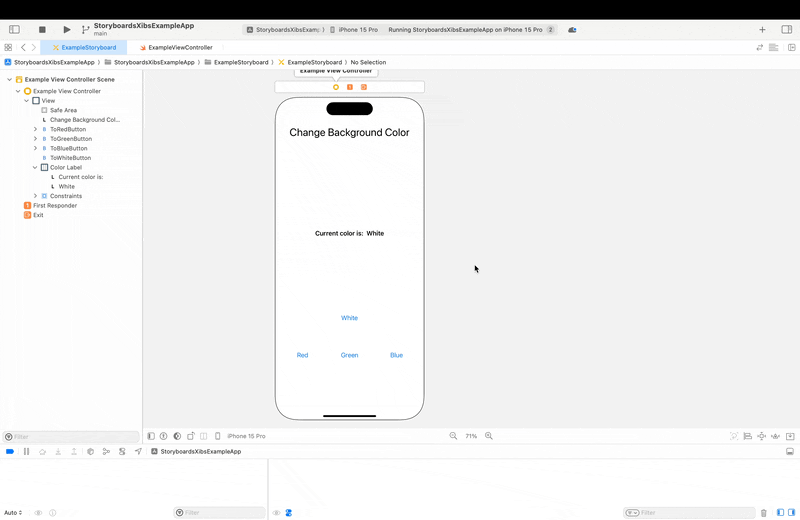Add an editor on the right
Image resolution: width=800 pixels, height=520 pixels.
pyautogui.click(x=792, y=47)
